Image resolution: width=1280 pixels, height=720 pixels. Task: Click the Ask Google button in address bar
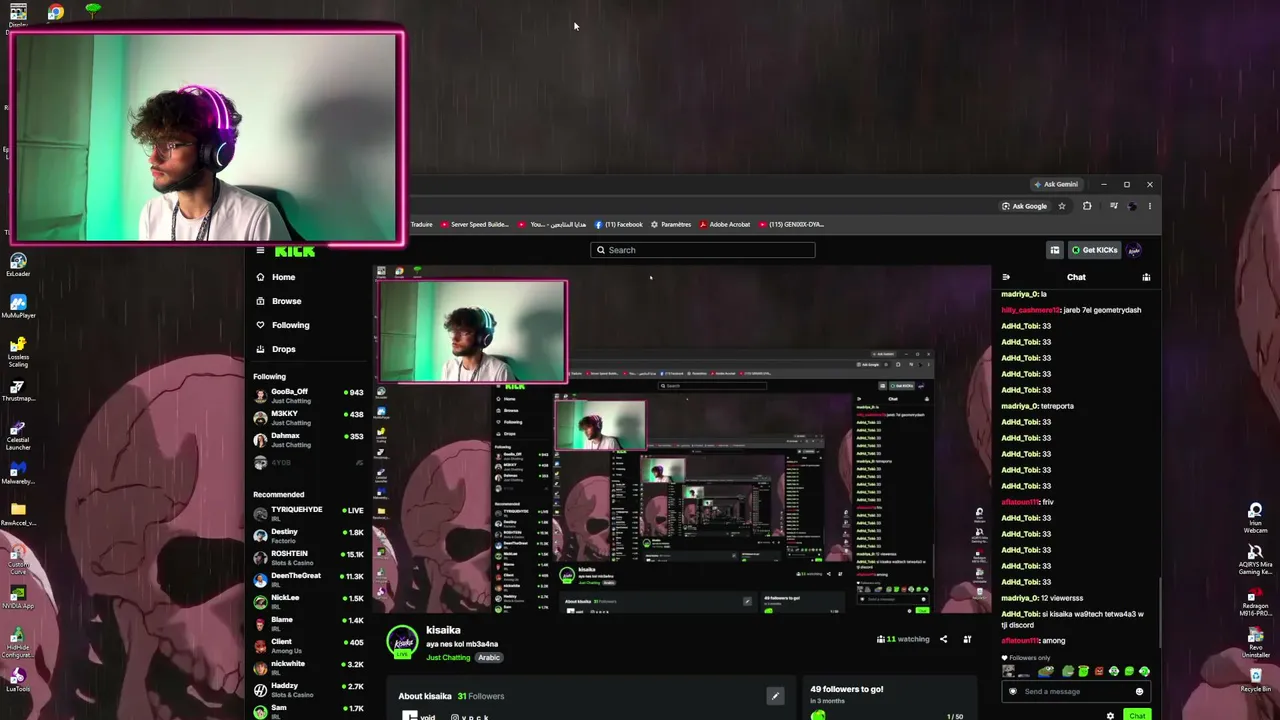click(x=1024, y=206)
